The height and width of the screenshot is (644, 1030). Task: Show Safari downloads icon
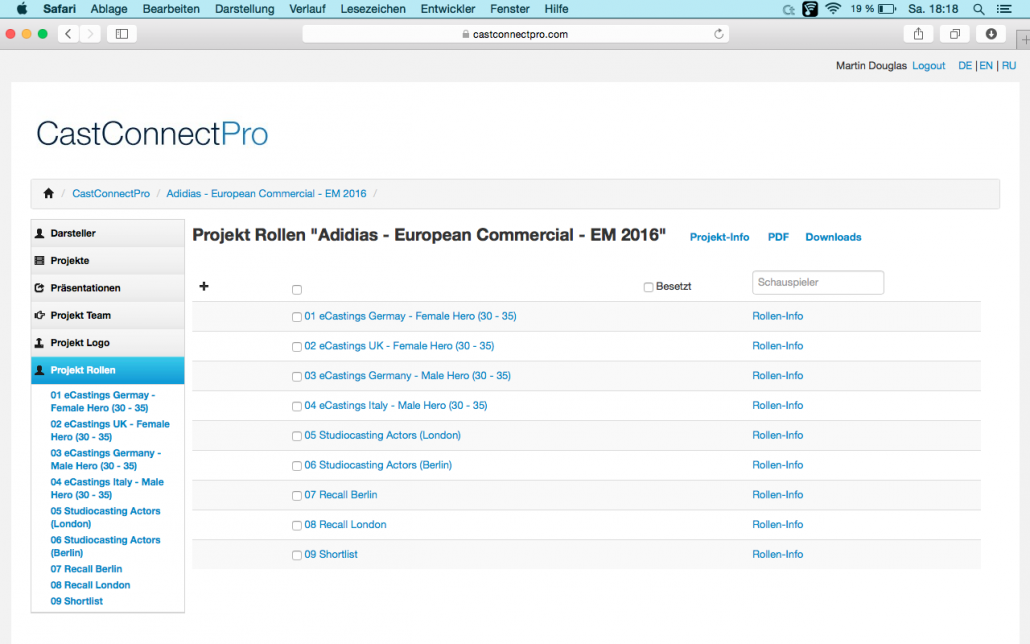[x=991, y=34]
